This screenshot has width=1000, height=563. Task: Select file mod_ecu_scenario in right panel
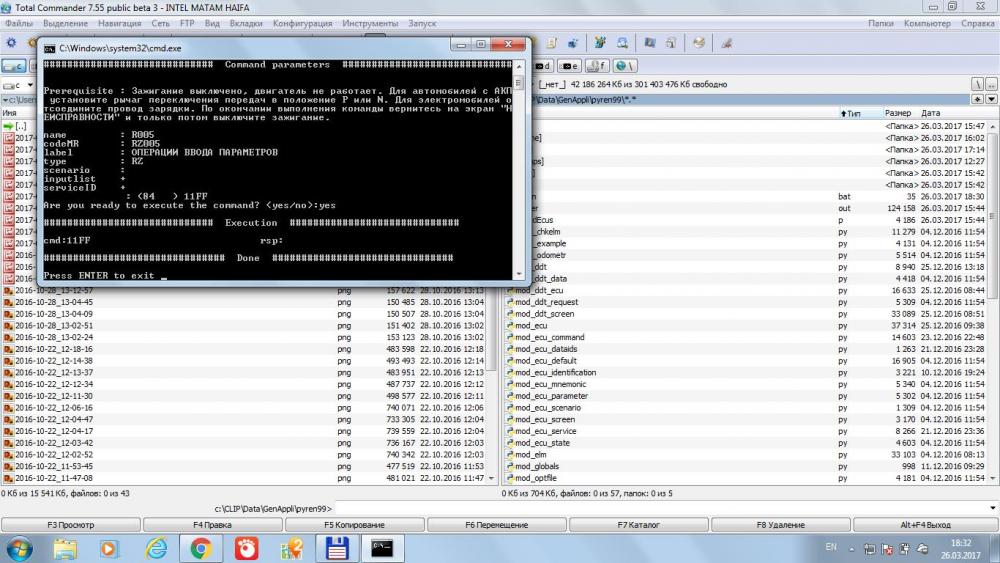[x=548, y=407]
